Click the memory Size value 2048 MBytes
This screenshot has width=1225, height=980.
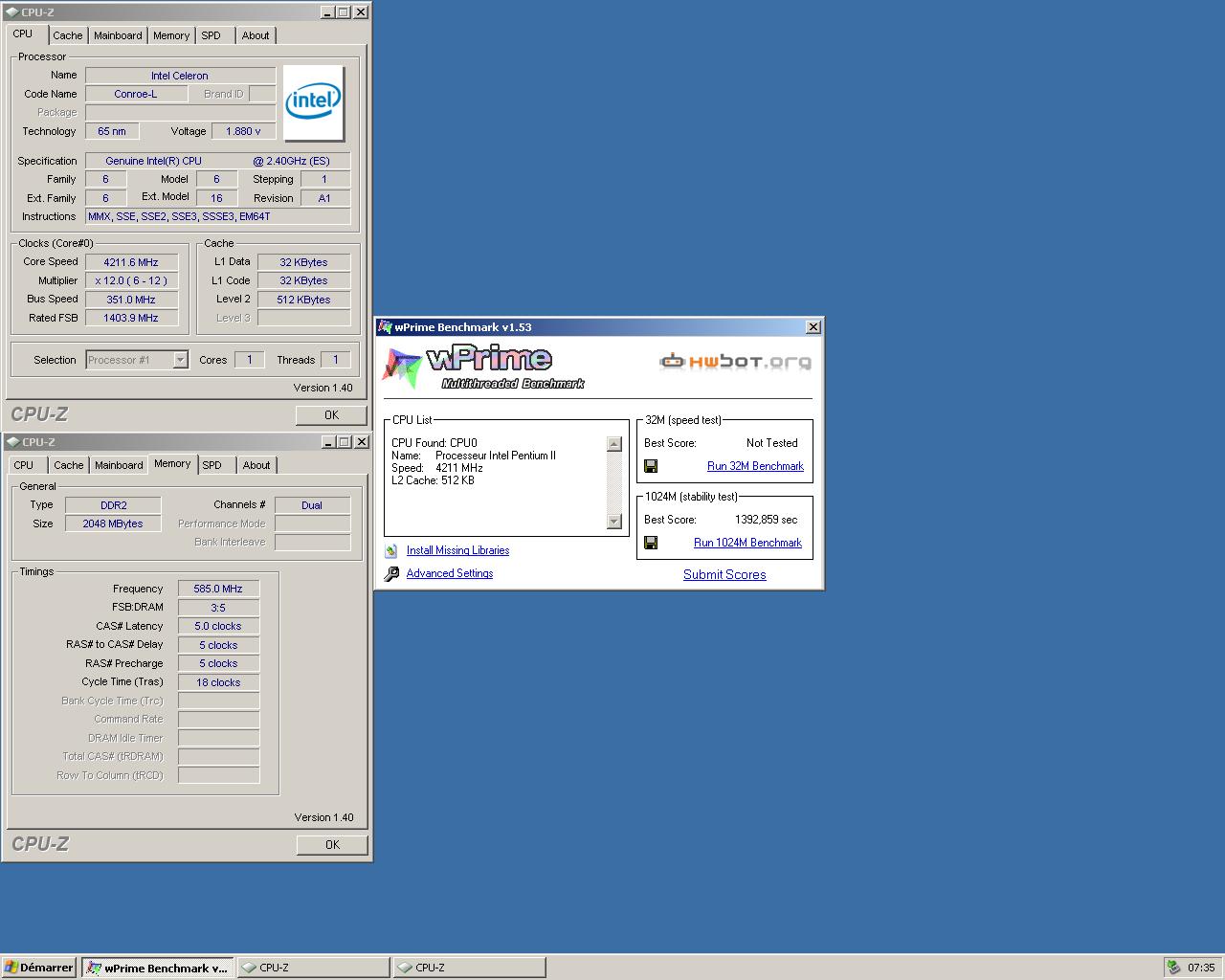113,523
